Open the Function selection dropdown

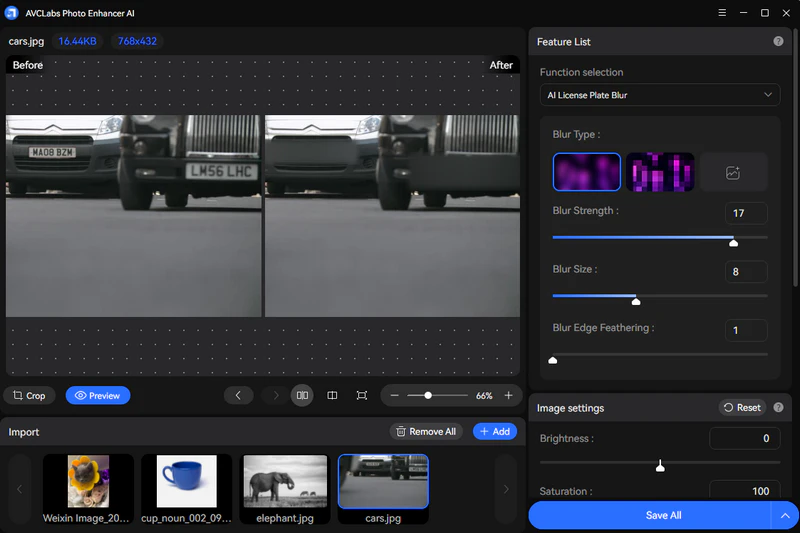point(660,95)
